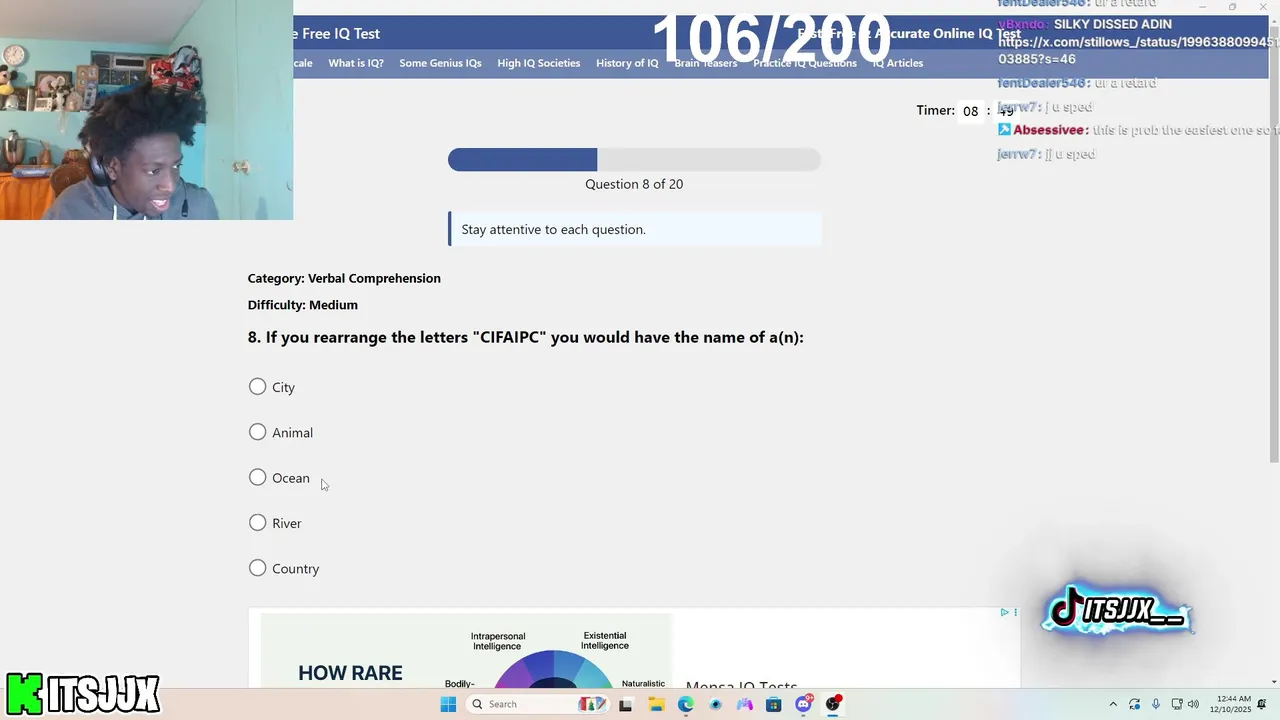Viewport: 1280px width, 720px height.
Task: Open the IQ Articles menu item
Action: [x=897, y=63]
